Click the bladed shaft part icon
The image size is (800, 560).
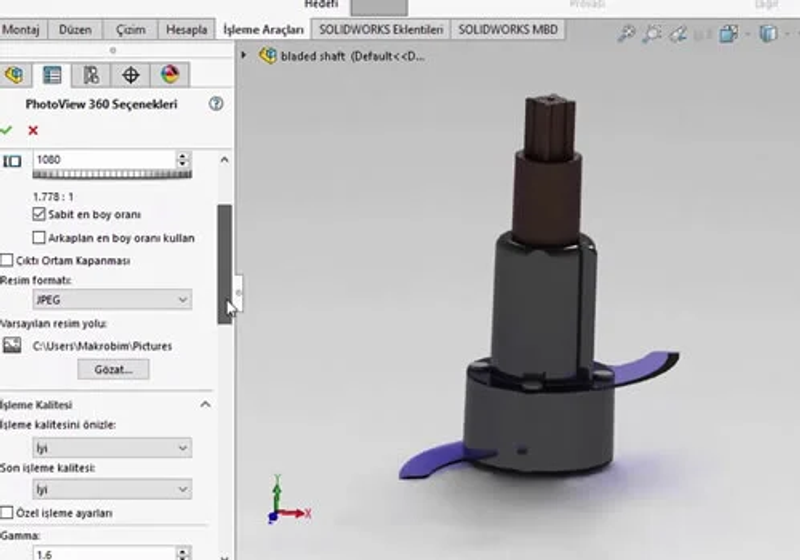[267, 56]
